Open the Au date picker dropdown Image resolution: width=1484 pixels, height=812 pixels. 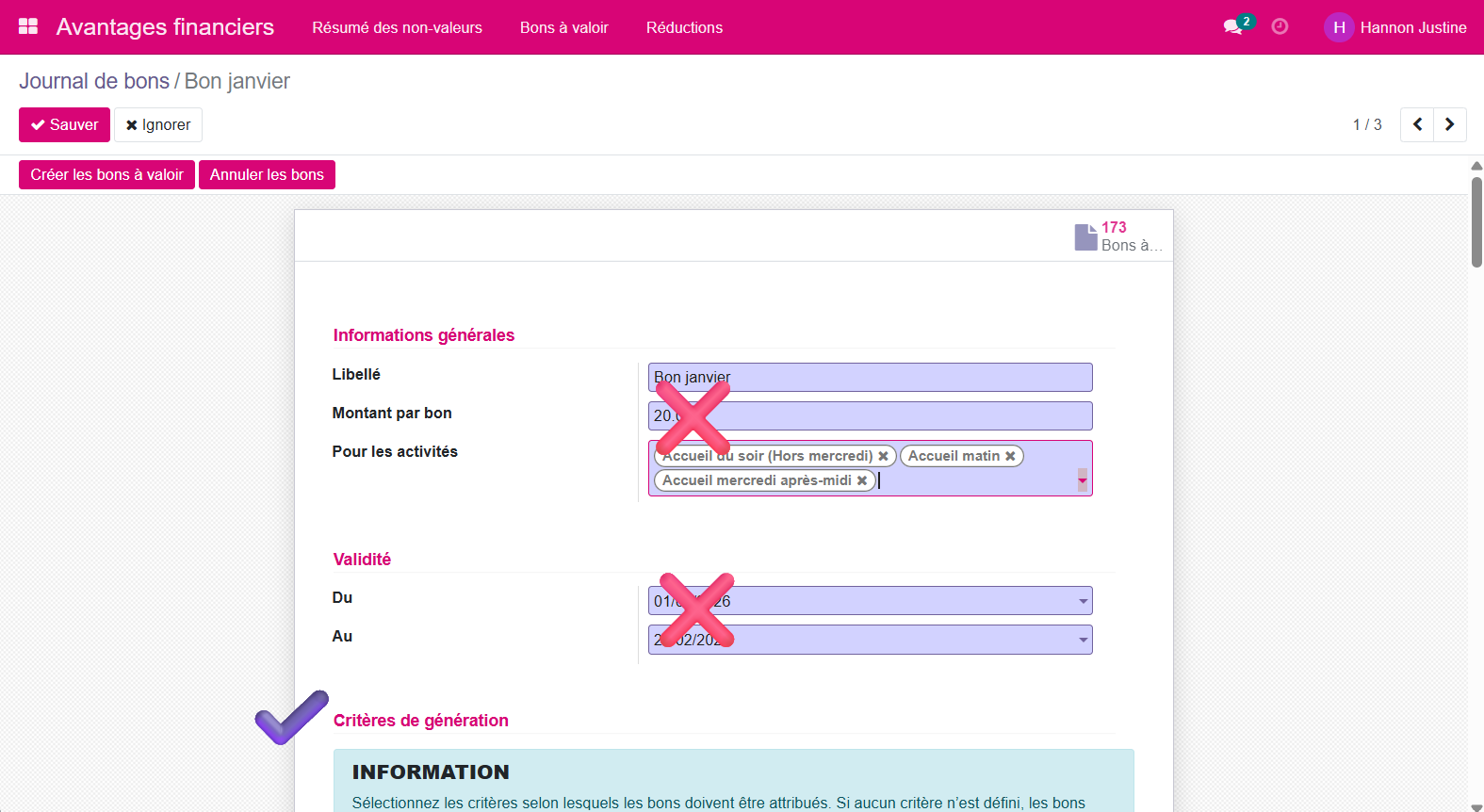[x=1083, y=641]
